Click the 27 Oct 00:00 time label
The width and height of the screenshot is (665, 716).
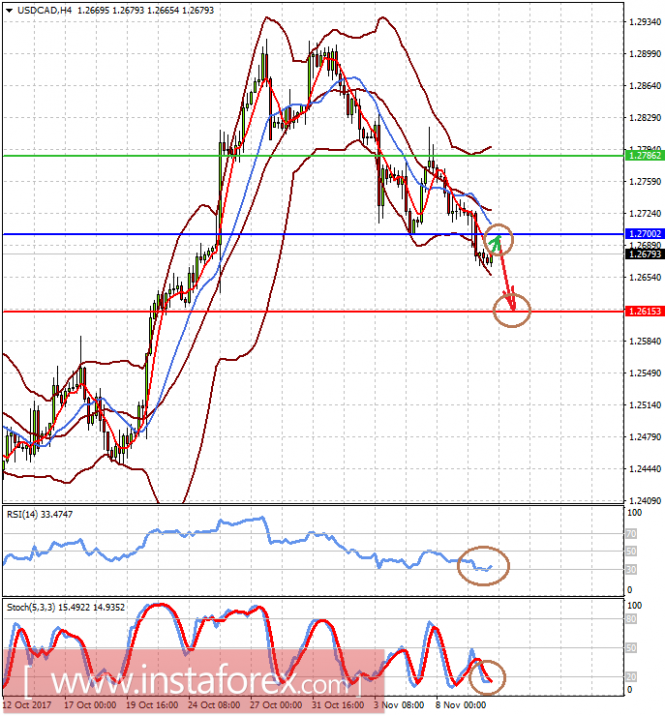(273, 704)
